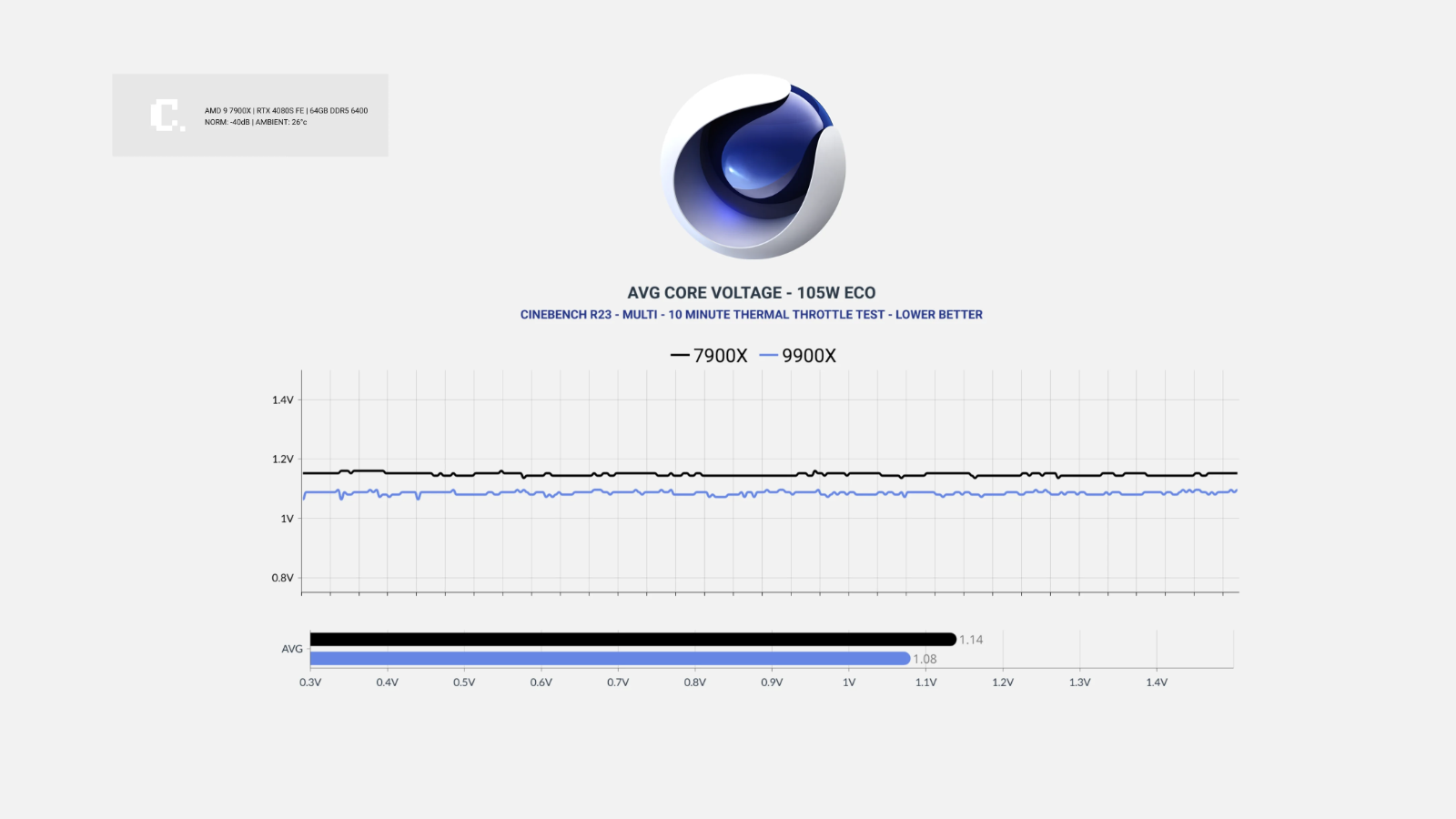Click the 0.8V line chart axis label
Viewport: 1456px width, 819px height.
click(x=283, y=578)
